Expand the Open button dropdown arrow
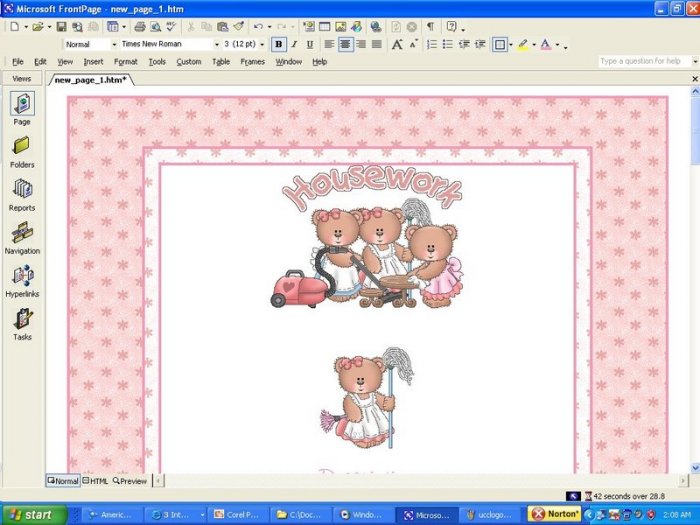Image resolution: width=700 pixels, height=525 pixels. (49, 27)
